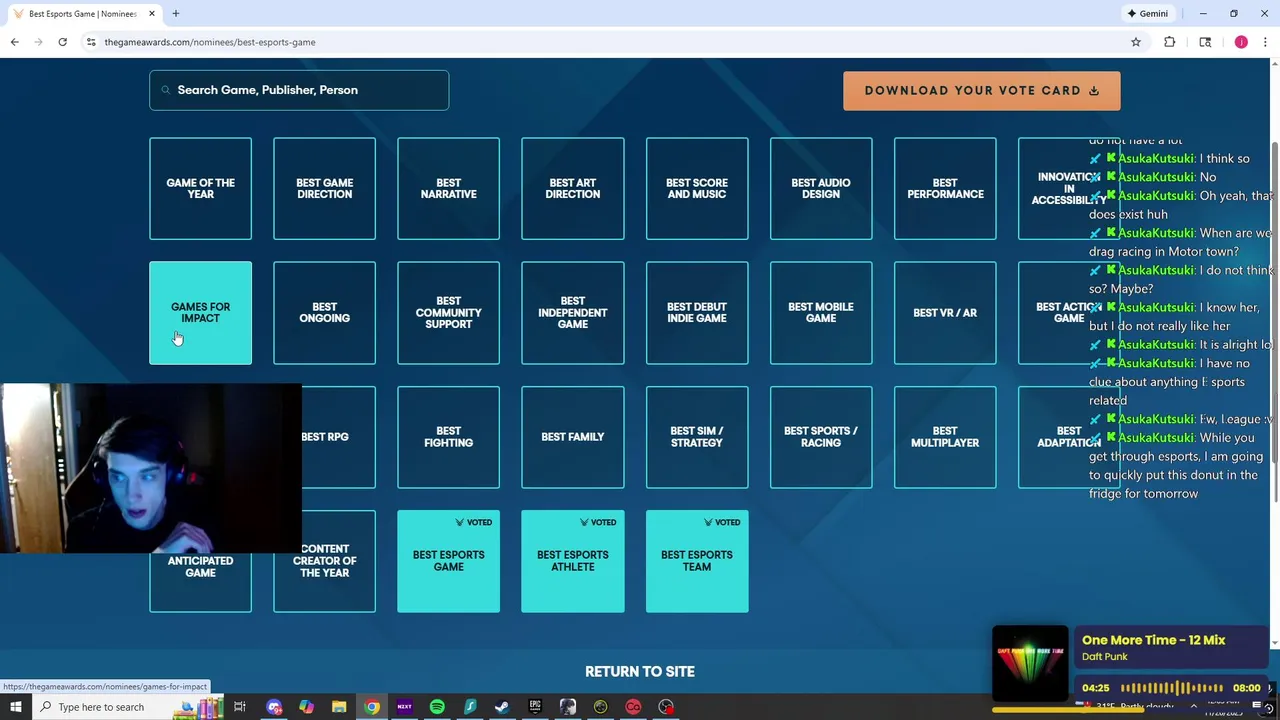This screenshot has height=720, width=1280.
Task: Launch Steam from the taskbar
Action: click(x=502, y=707)
